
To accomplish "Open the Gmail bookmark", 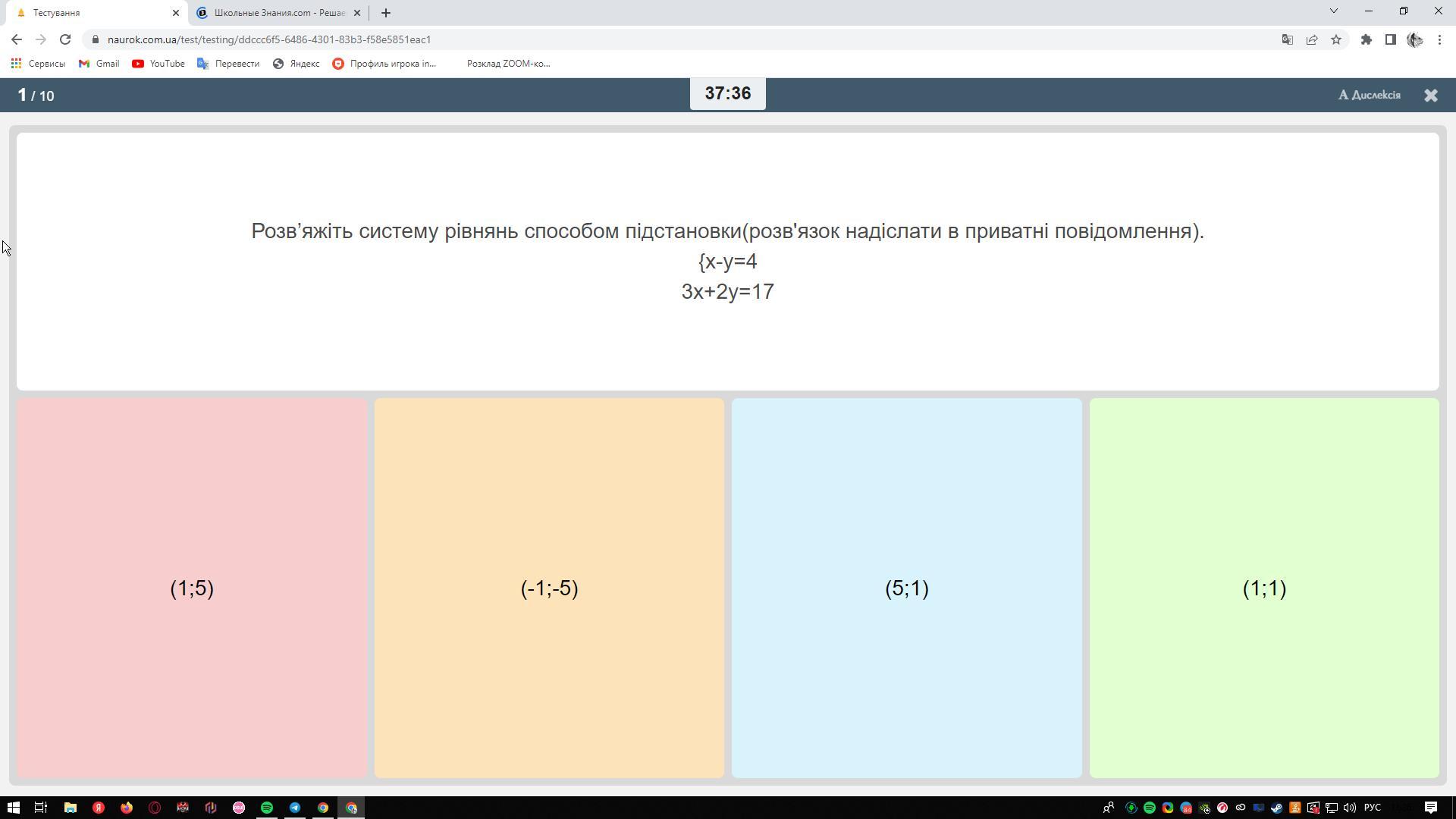I will 99,64.
